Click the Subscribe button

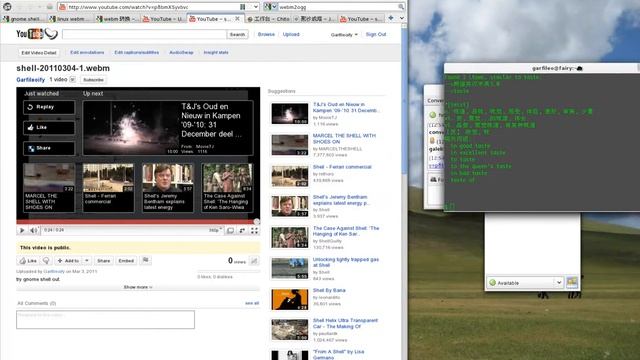93,80
